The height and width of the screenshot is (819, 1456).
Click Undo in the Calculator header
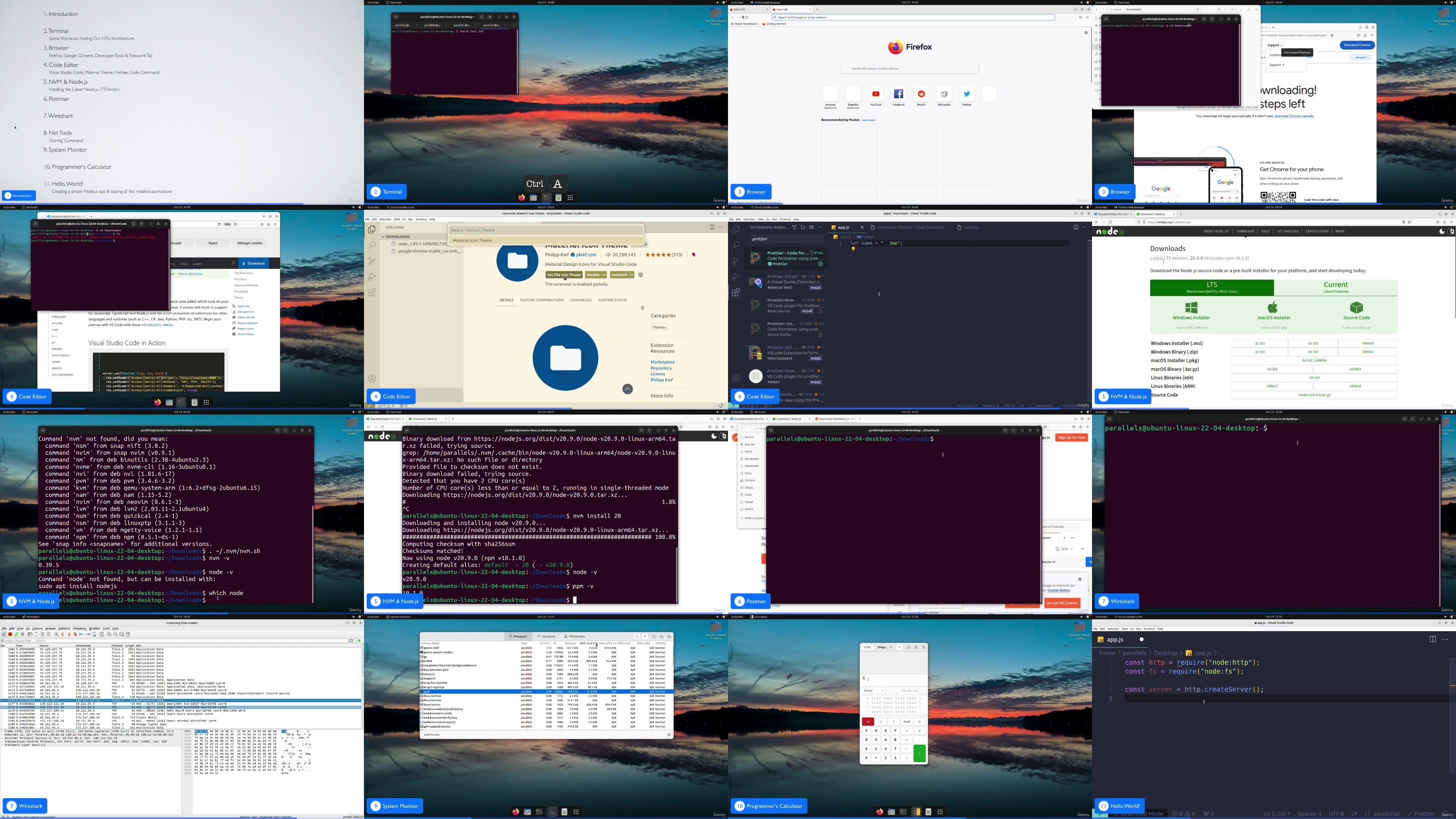coord(868,647)
